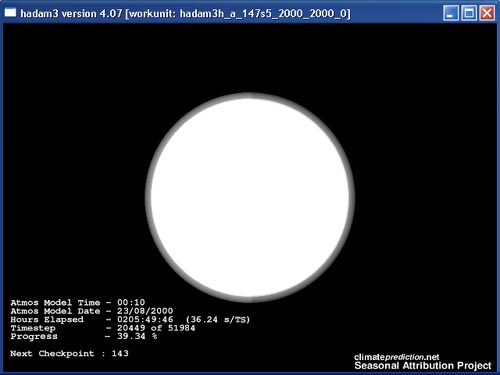
Task: Click the Hours Elapsed value 0205:49:46
Action: click(x=145, y=319)
